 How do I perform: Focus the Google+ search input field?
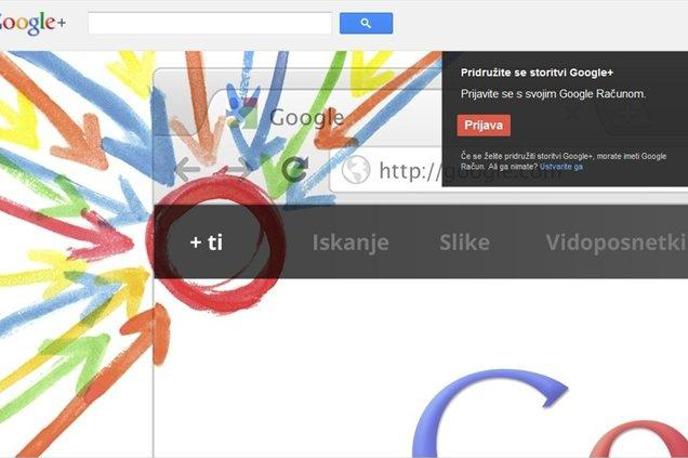click(210, 23)
